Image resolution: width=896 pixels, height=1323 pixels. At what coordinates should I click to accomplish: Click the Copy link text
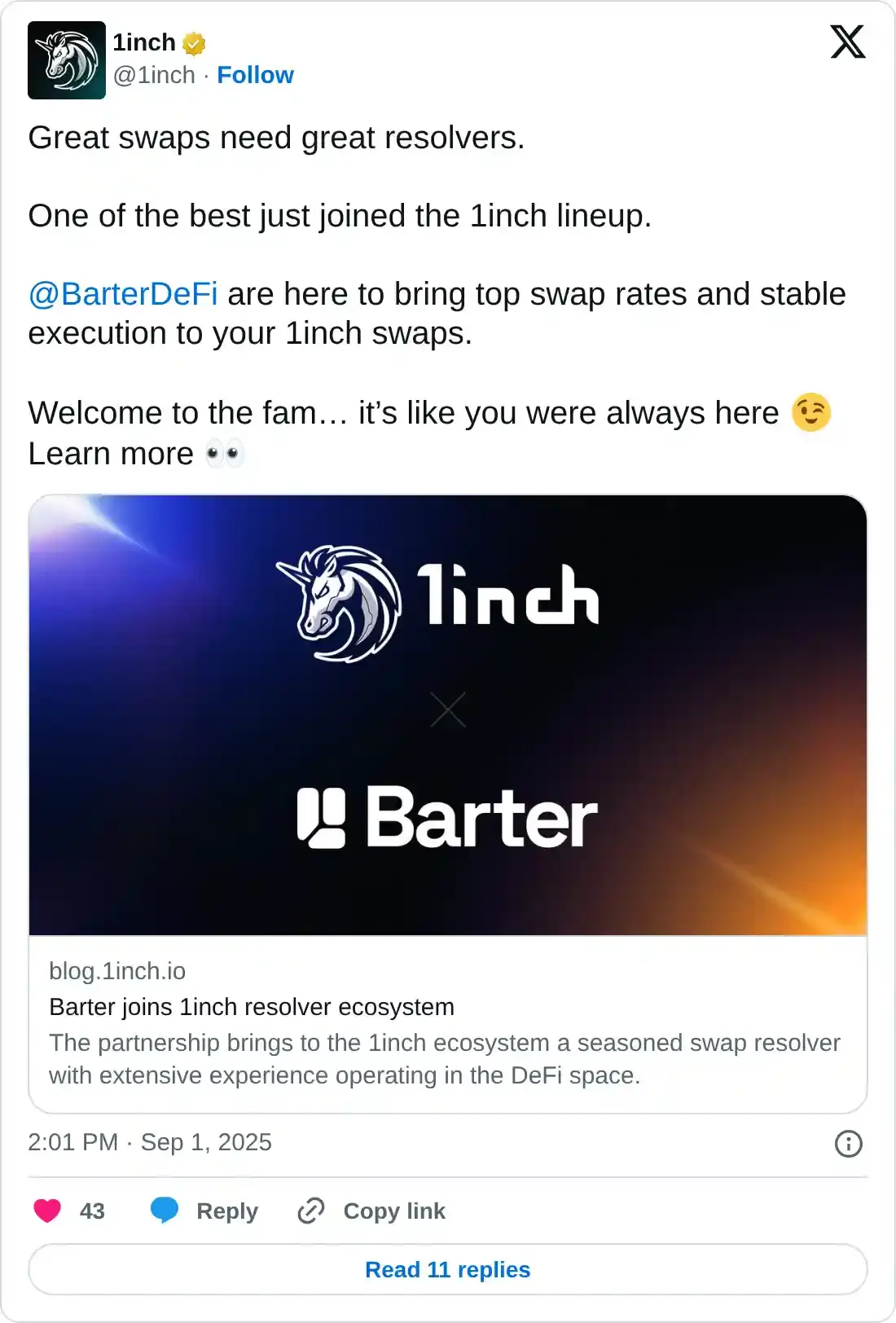[x=394, y=1211]
